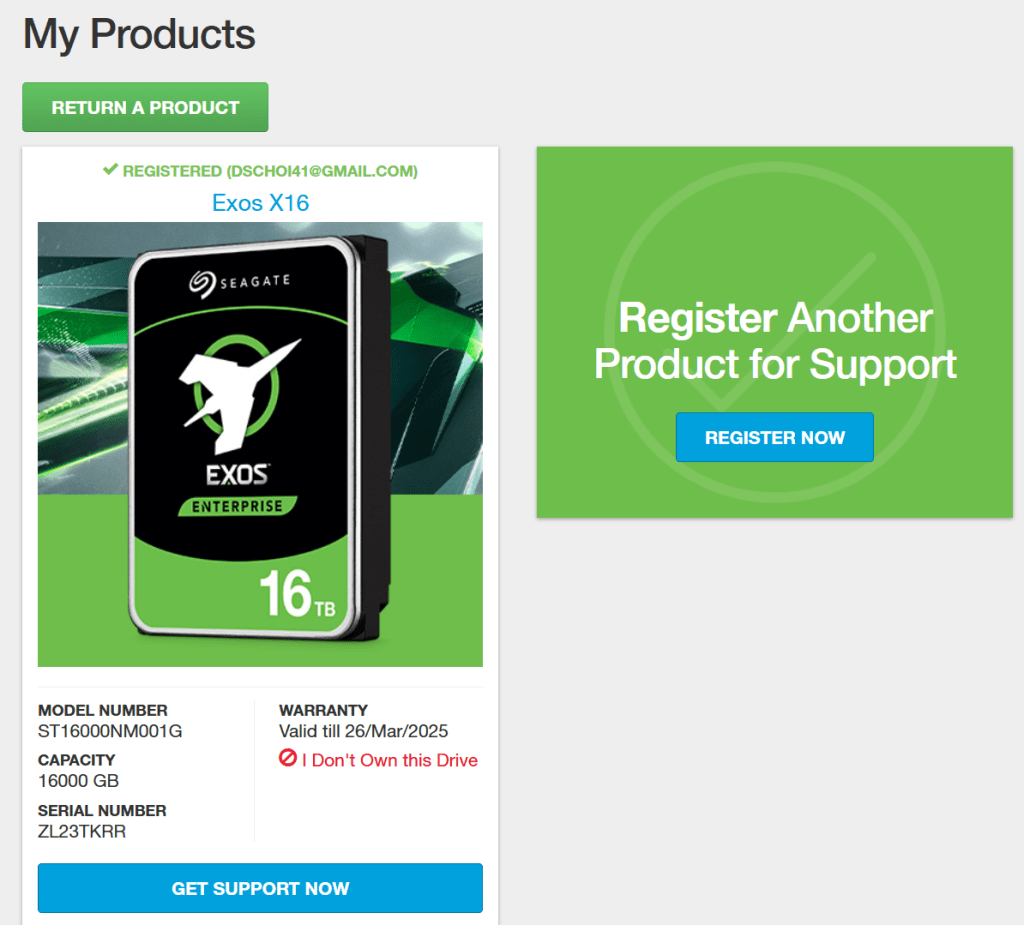This screenshot has width=1024, height=925.
Task: Click the serial number ZL23TKRR
Action: coord(82,832)
